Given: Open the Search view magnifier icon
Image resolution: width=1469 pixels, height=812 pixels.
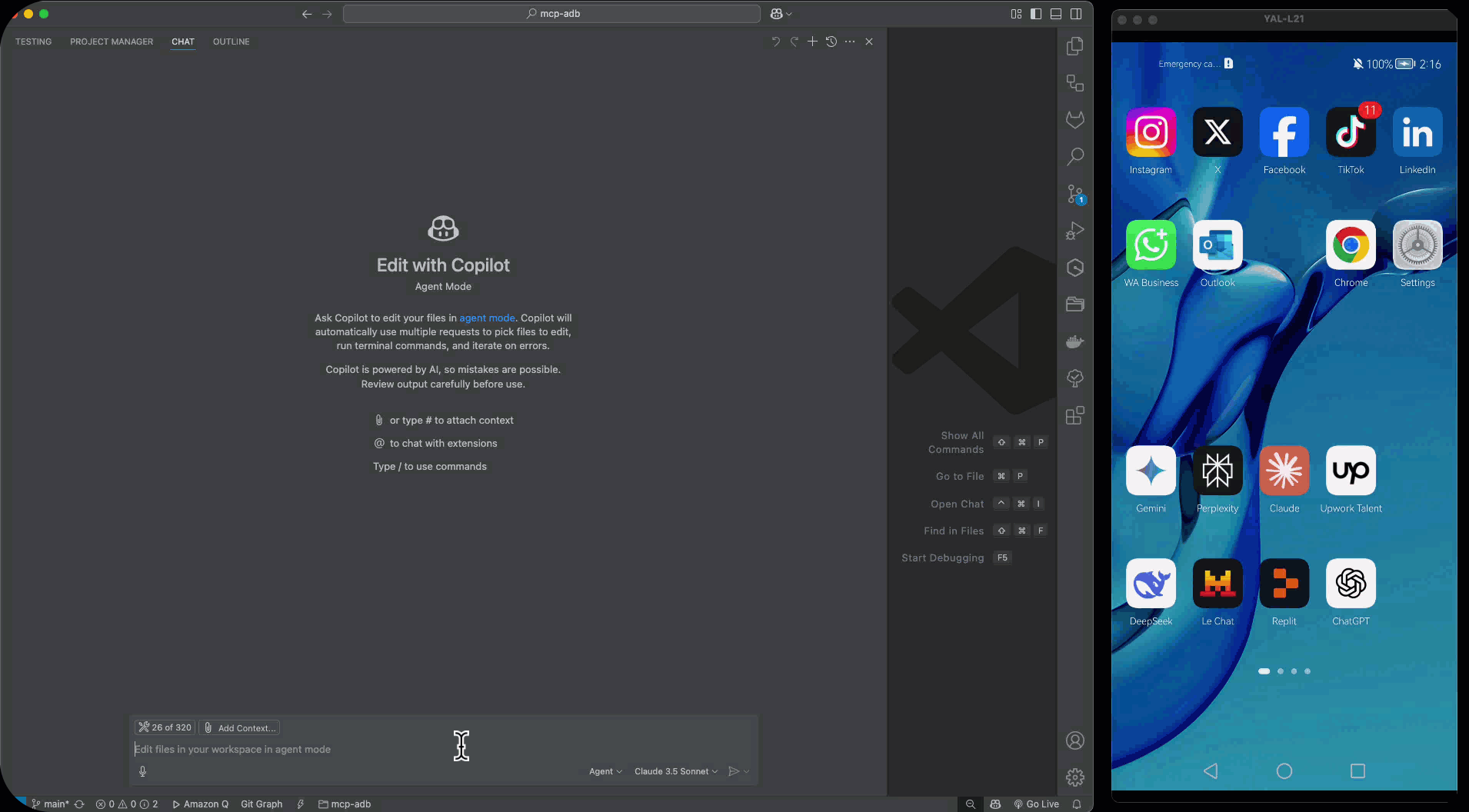Looking at the screenshot, I should (1075, 157).
